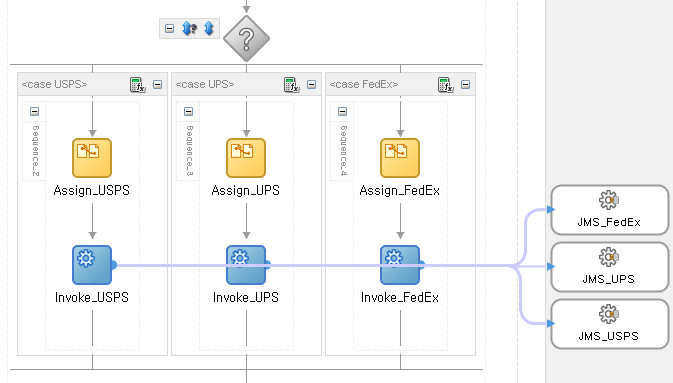Viewport: 673px width, 383px height.
Task: Click the Assign_USPS text label
Action: (92, 191)
